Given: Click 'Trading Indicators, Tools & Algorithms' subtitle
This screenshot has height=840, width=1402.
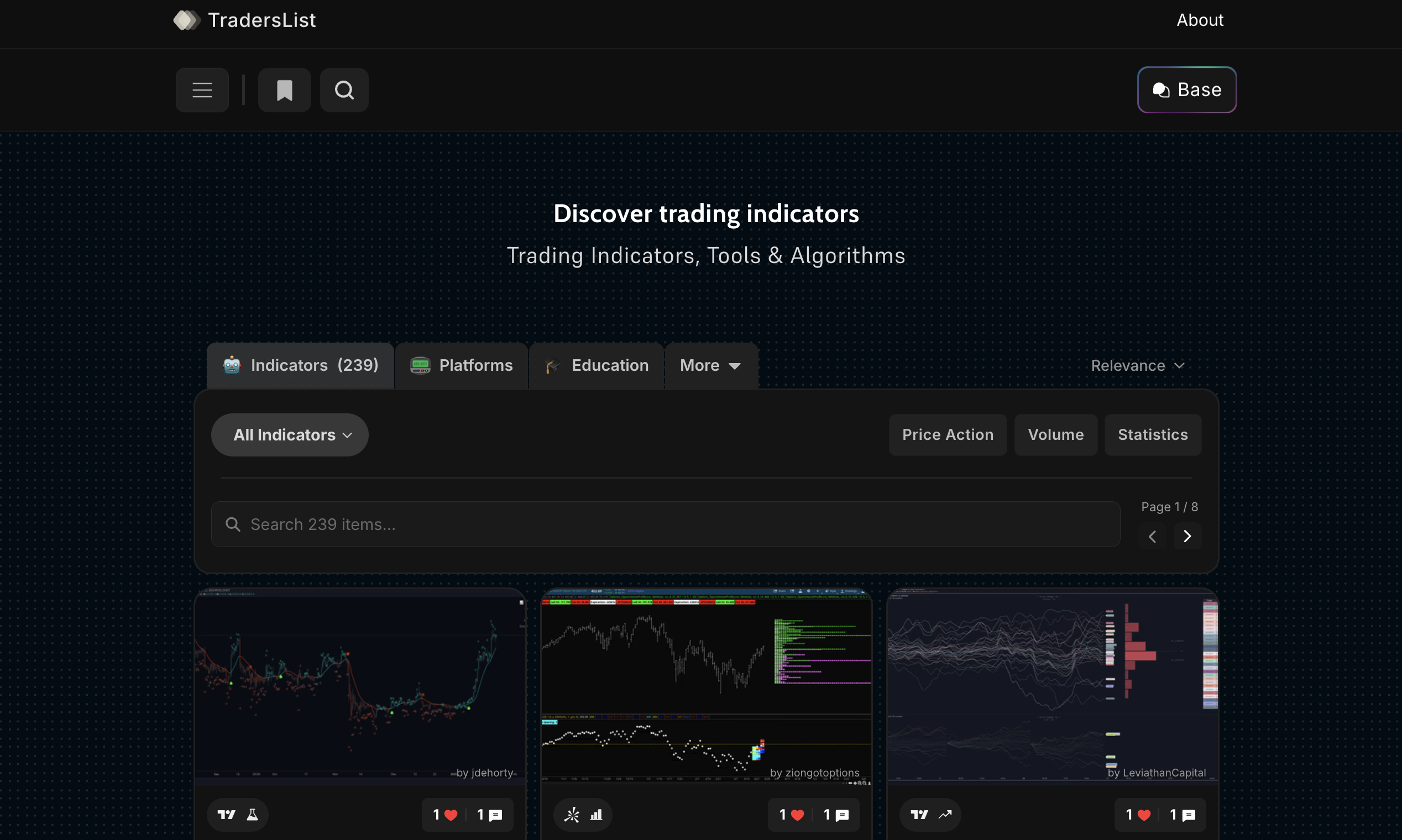Looking at the screenshot, I should point(706,255).
